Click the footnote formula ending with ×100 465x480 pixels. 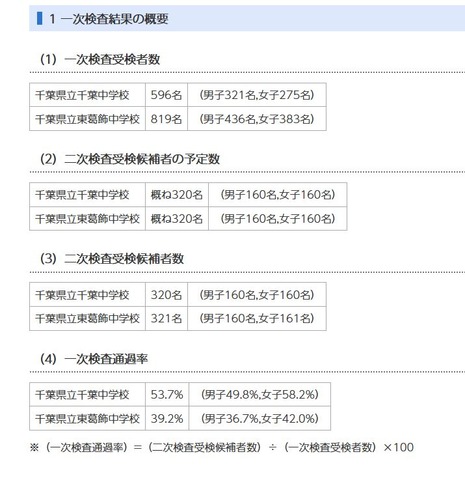222,447
